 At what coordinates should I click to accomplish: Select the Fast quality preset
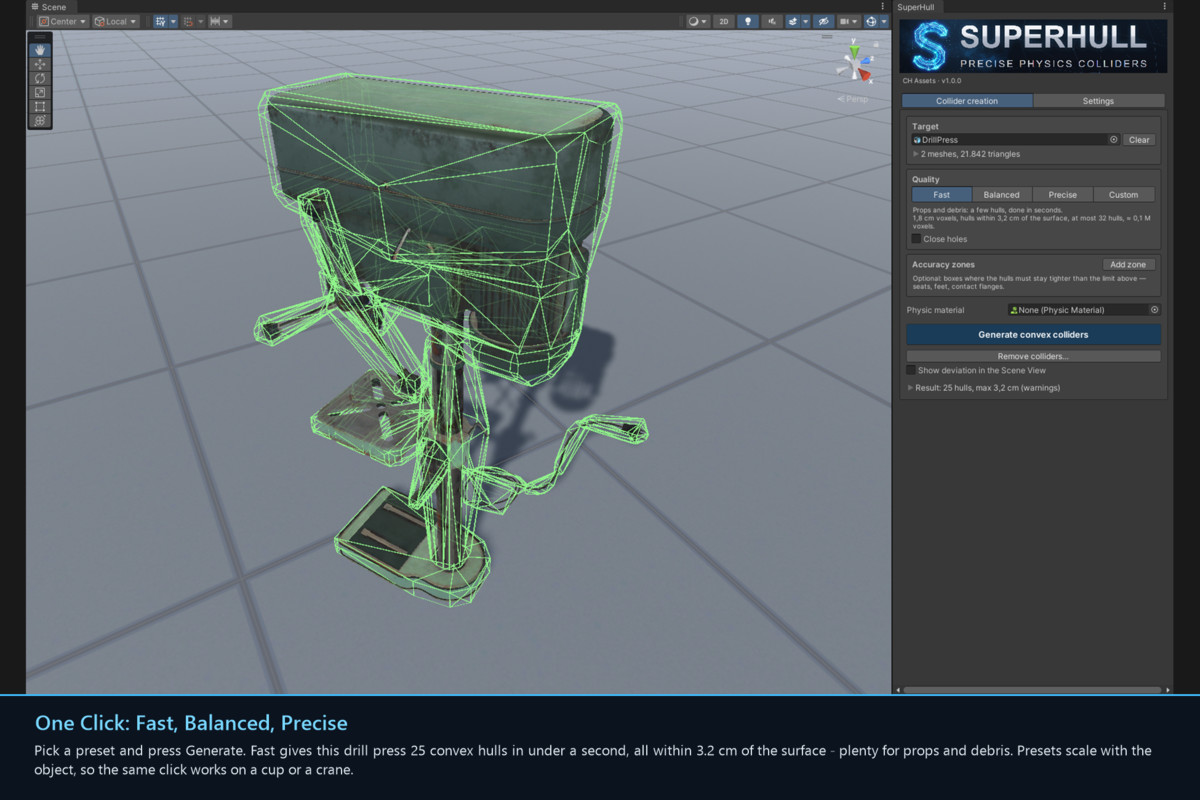pyautogui.click(x=942, y=195)
